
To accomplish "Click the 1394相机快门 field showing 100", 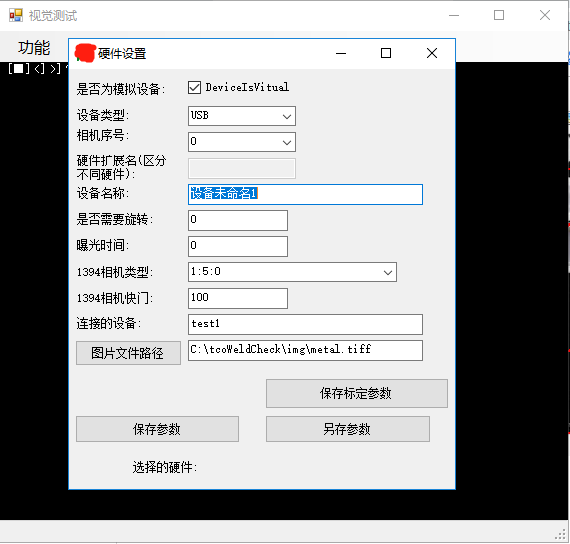I will 238,298.
